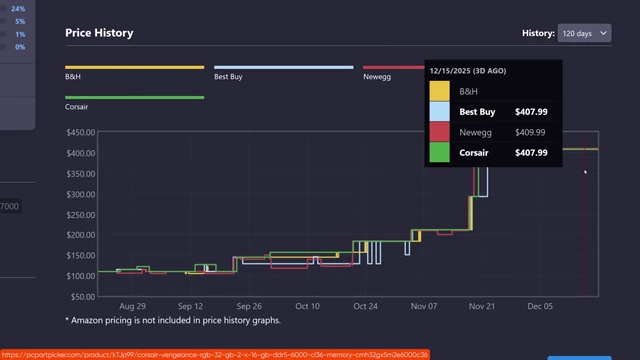Click the $350.00 y-axis label
The height and width of the screenshot is (360, 640).
pyautogui.click(x=81, y=173)
